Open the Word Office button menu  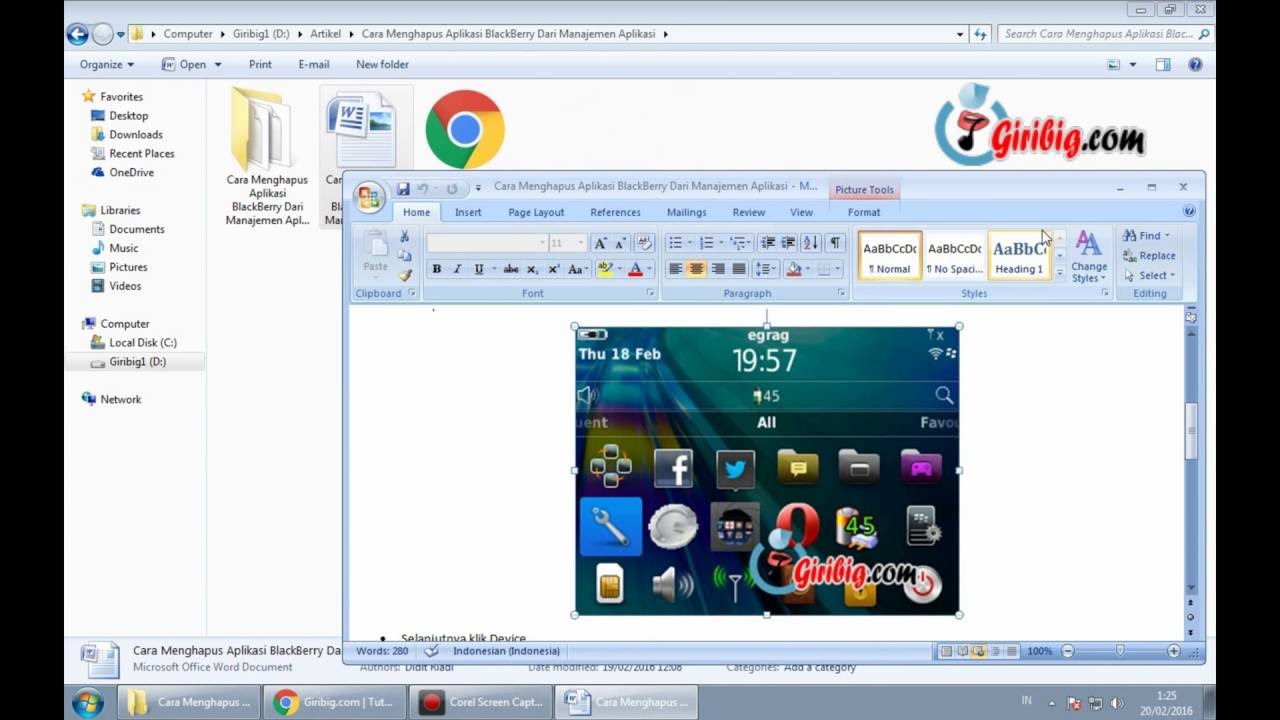click(370, 196)
